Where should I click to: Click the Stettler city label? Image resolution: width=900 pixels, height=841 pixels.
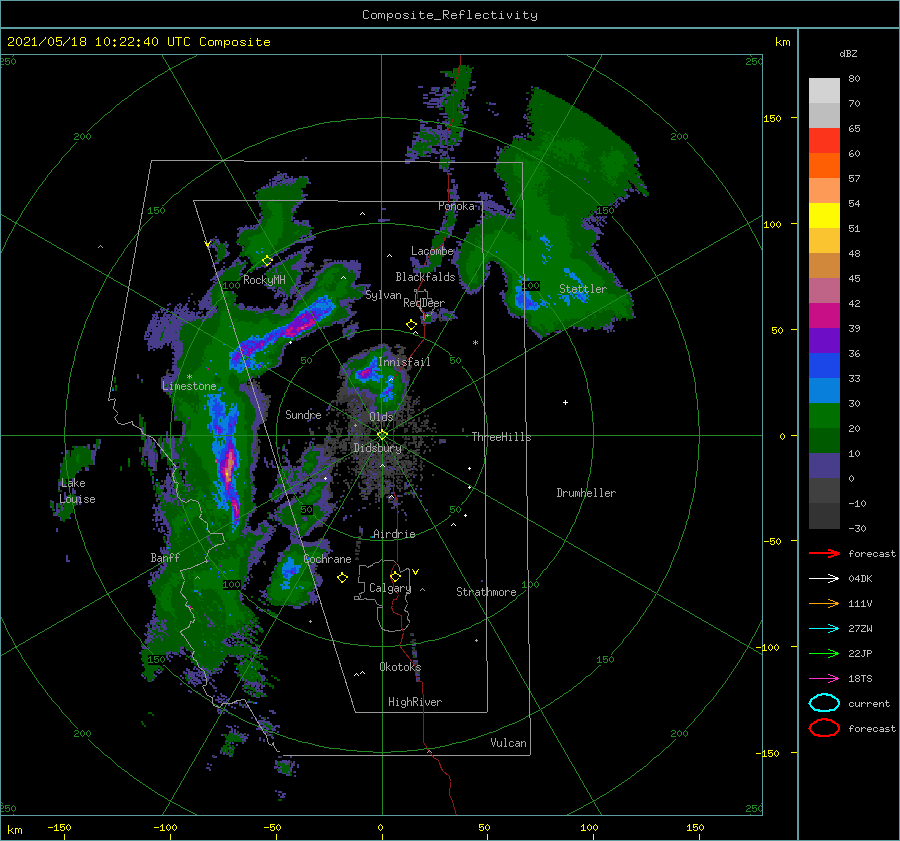click(x=583, y=289)
